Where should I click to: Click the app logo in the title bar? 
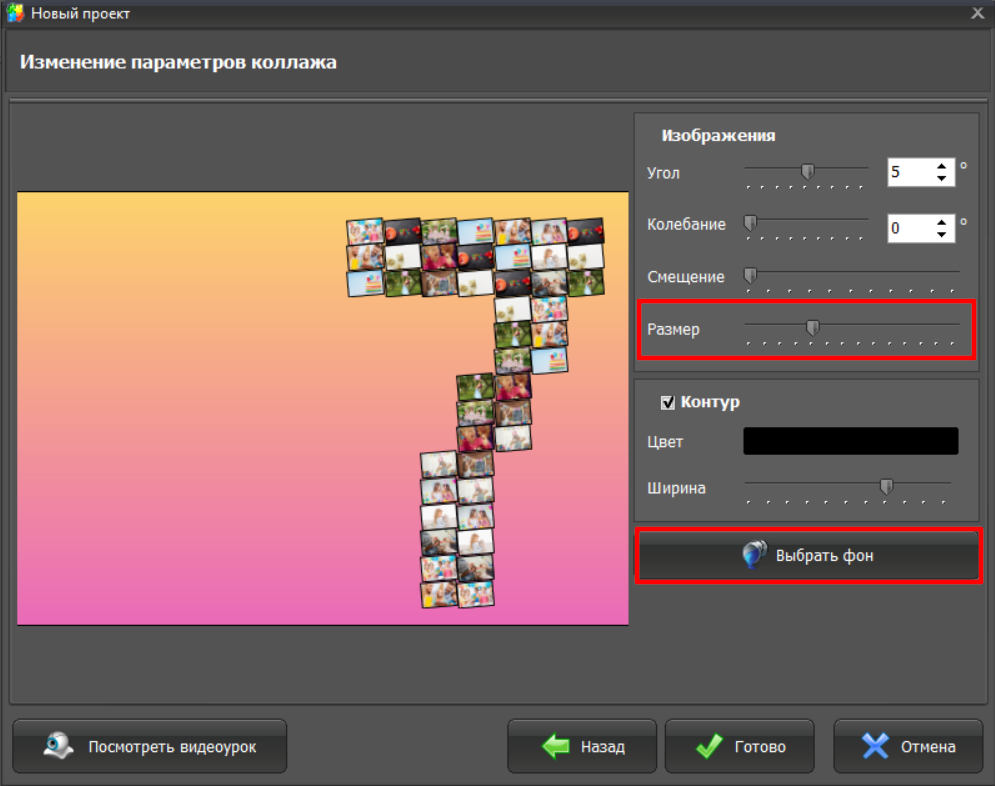tap(15, 13)
